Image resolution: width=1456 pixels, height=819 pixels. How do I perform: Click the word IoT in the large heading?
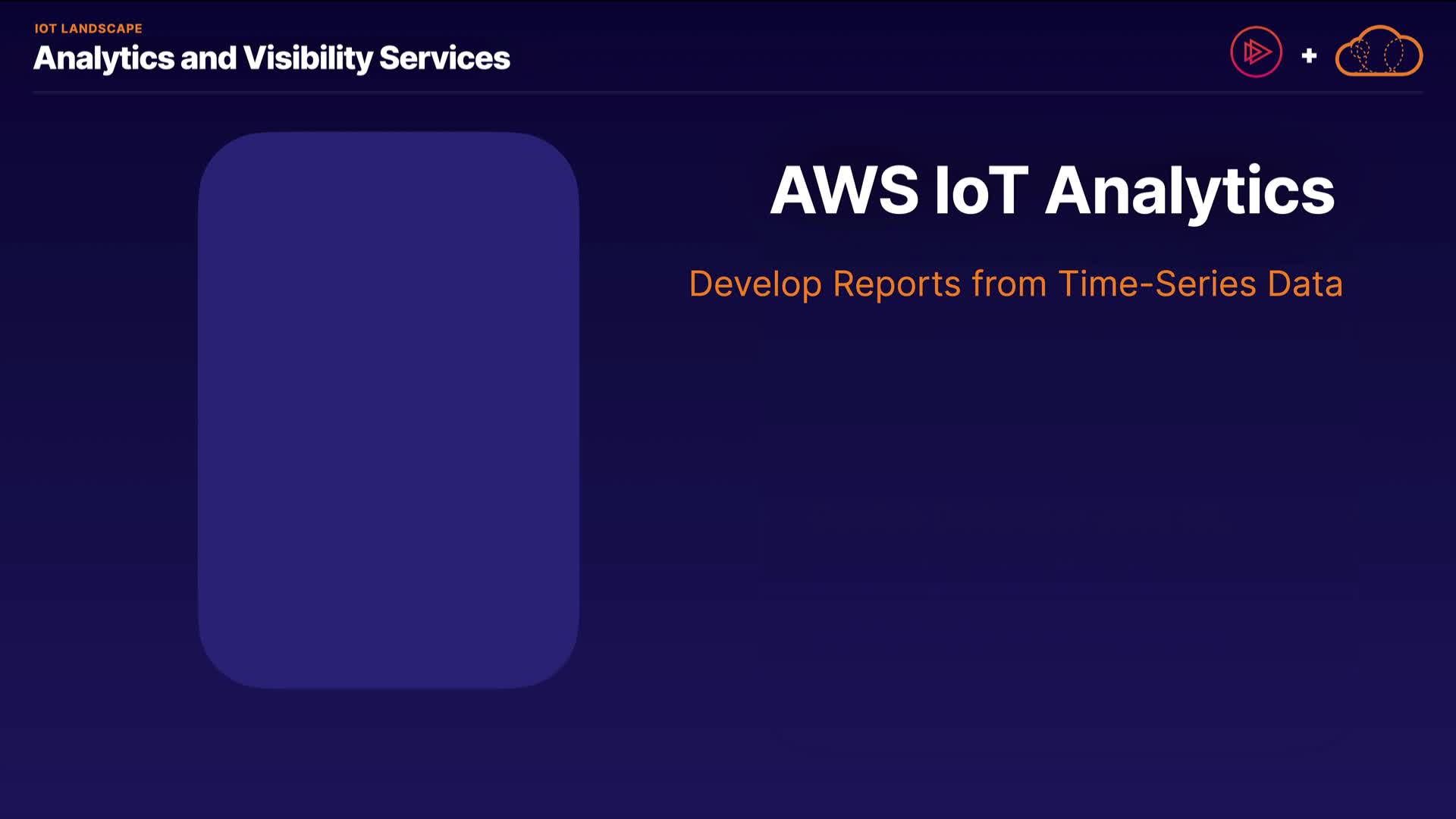tap(981, 190)
